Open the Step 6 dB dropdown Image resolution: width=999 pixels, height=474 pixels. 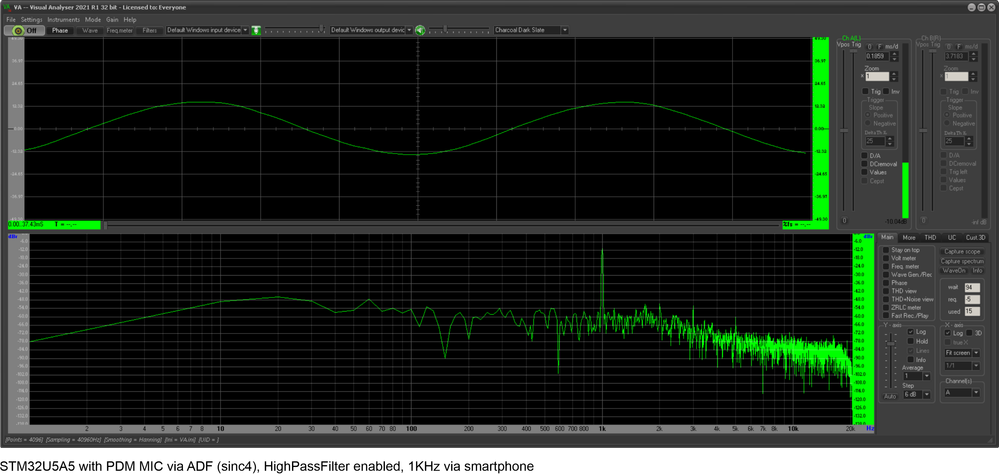click(x=926, y=395)
